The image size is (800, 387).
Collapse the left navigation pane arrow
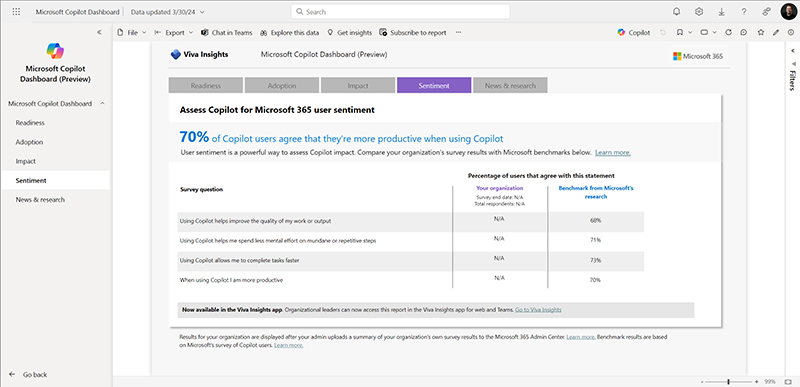pos(99,32)
